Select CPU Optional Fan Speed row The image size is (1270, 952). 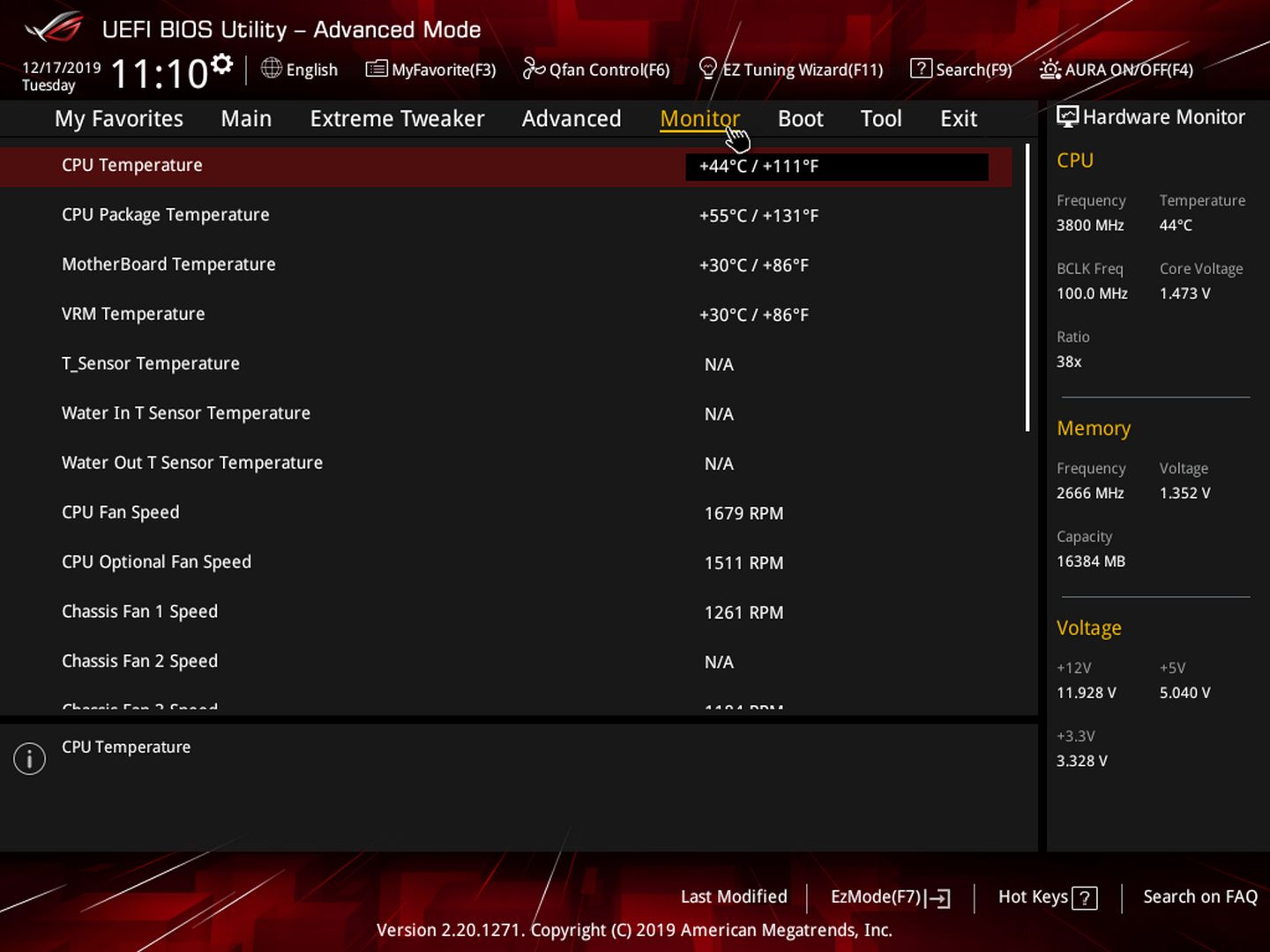(x=507, y=562)
